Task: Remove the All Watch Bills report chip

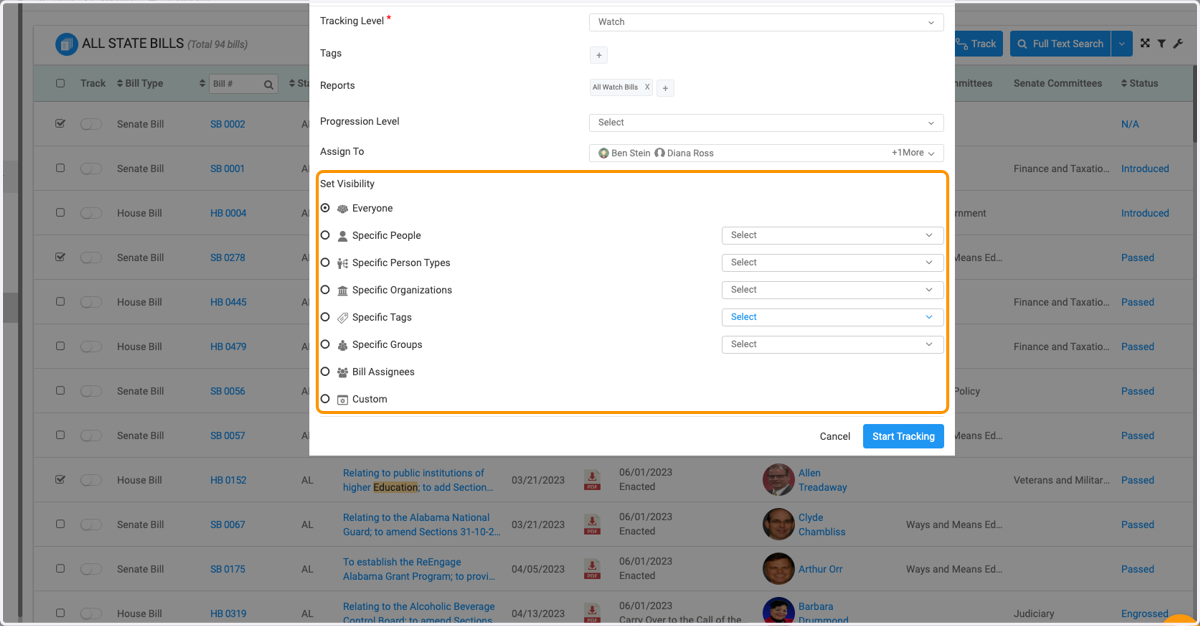Action: click(647, 87)
